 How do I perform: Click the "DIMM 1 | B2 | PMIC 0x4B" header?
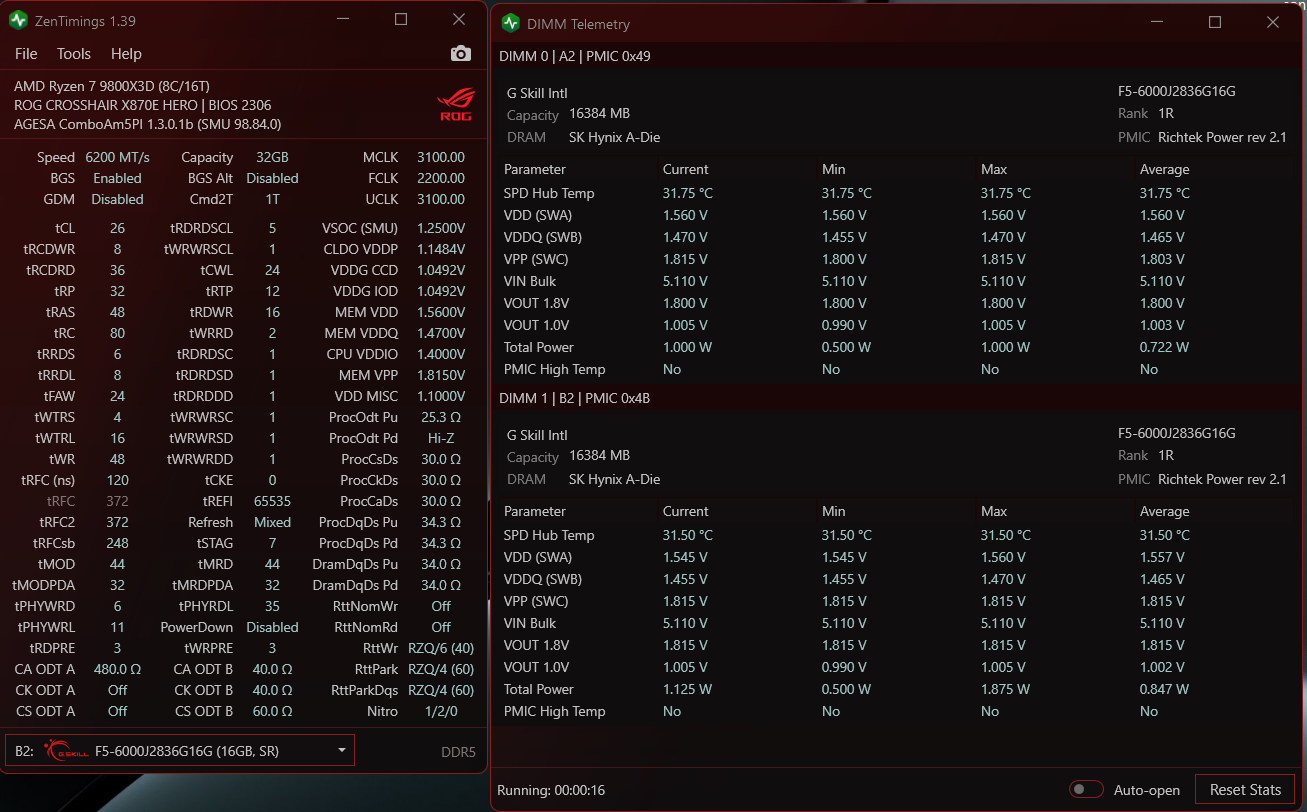pos(575,398)
